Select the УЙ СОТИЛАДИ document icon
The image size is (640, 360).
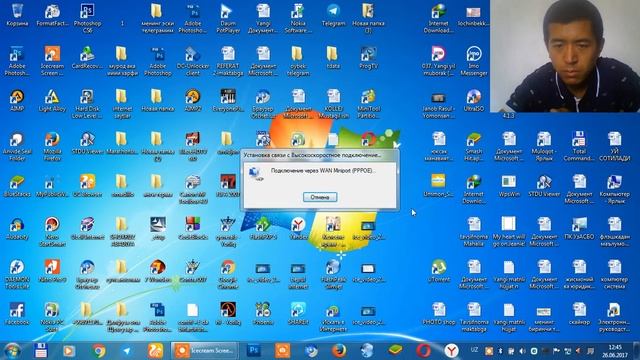pyautogui.click(x=614, y=146)
